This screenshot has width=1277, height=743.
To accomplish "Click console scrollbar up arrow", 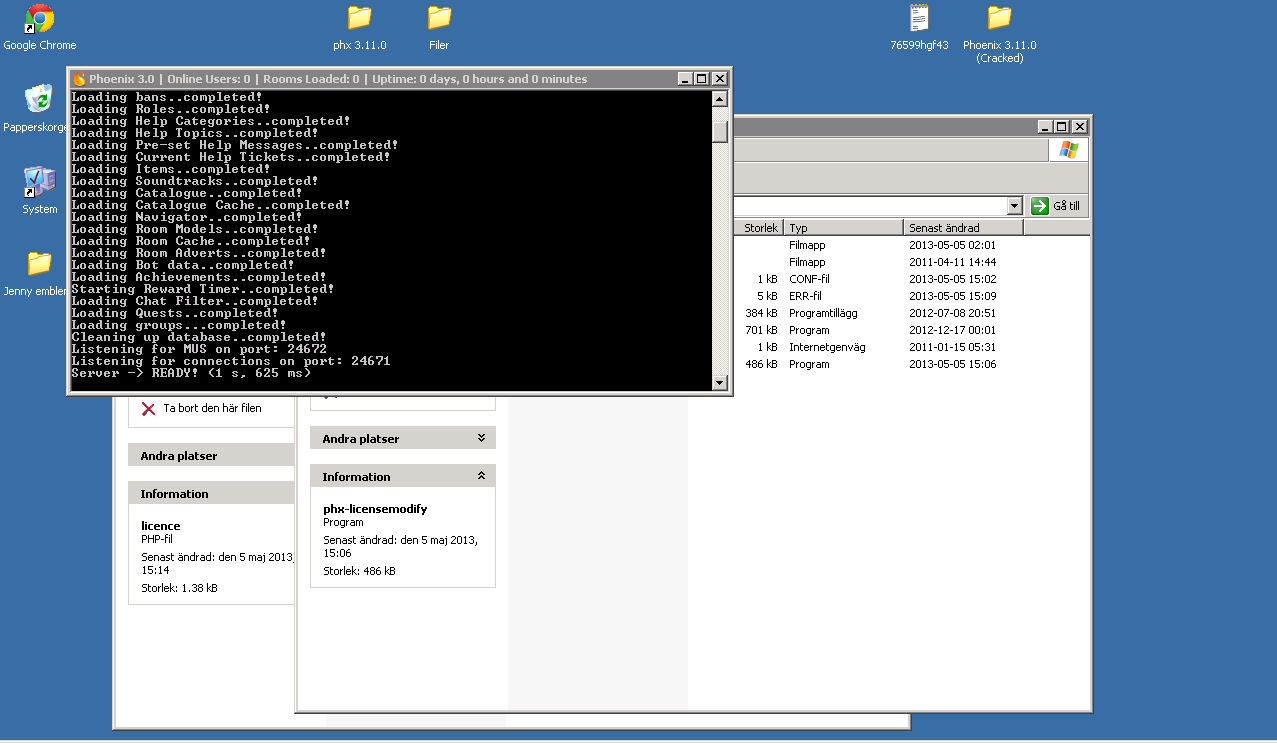I will click(x=719, y=99).
